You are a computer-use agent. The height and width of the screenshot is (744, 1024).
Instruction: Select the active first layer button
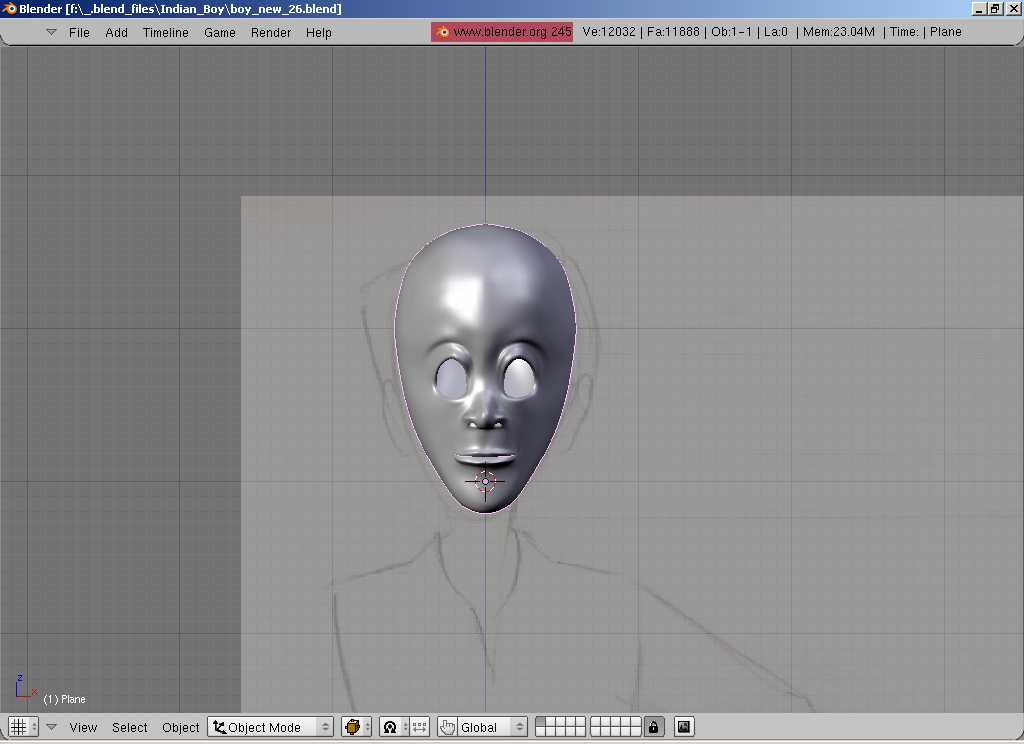(x=540, y=722)
